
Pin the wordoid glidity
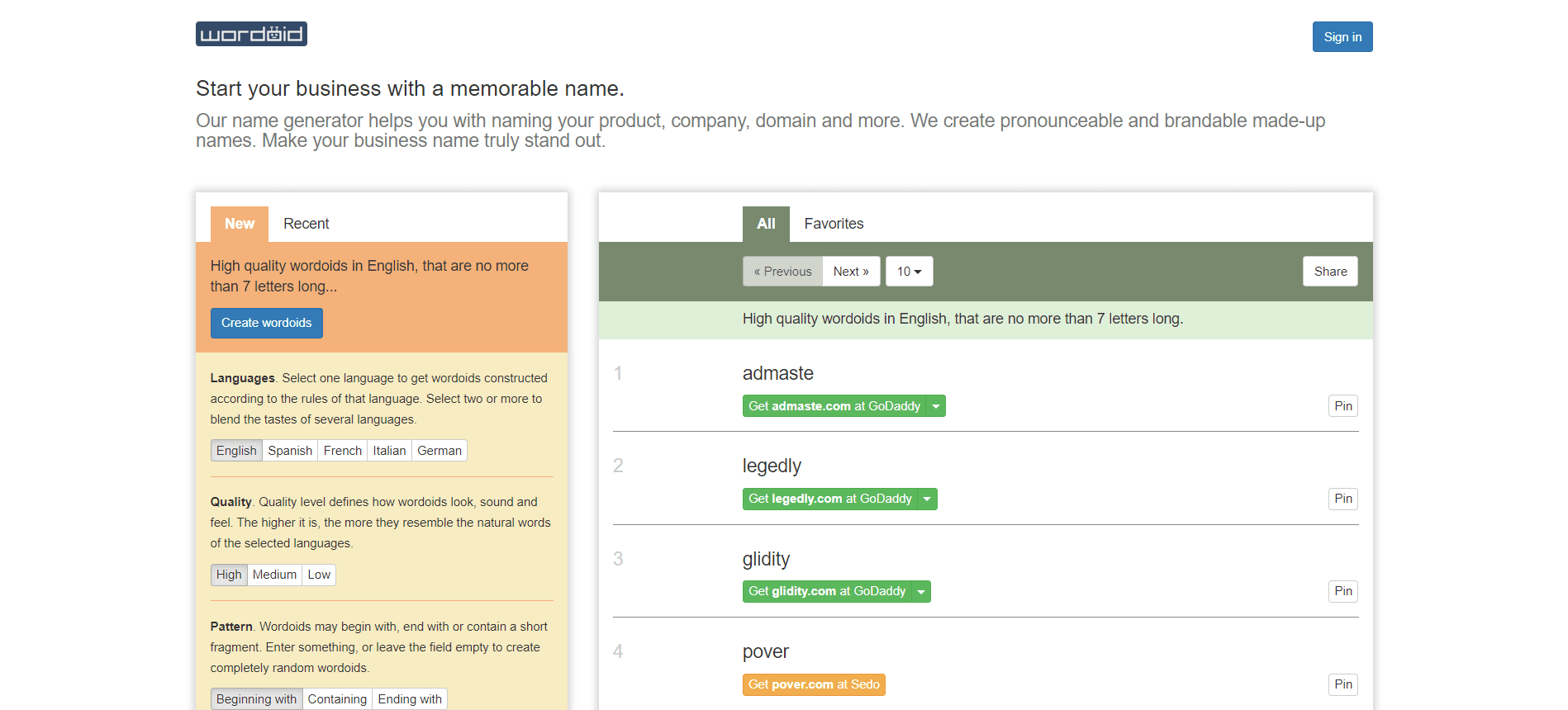[1343, 591]
